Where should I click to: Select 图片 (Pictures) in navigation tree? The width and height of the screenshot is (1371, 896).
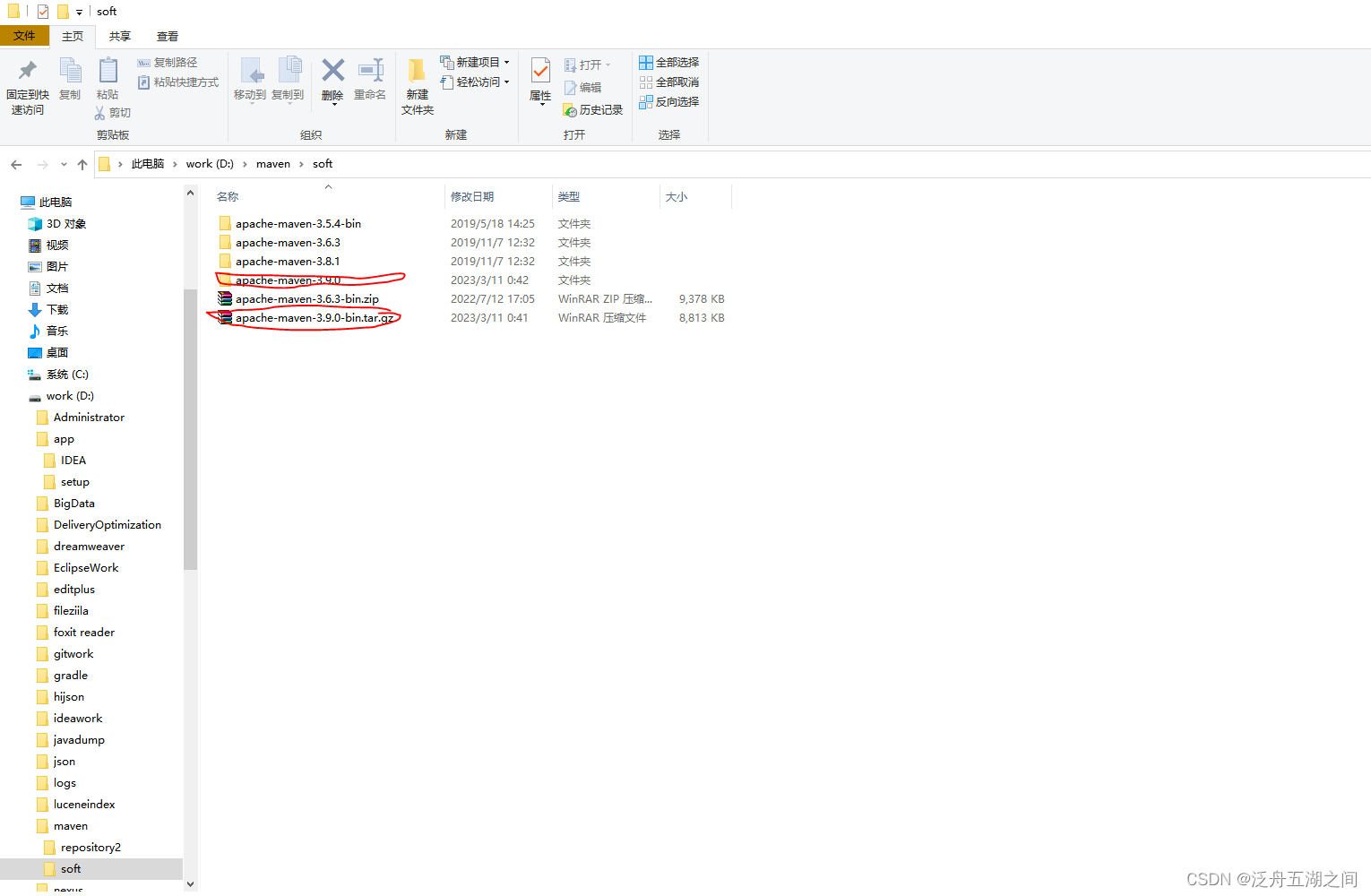coord(57,267)
